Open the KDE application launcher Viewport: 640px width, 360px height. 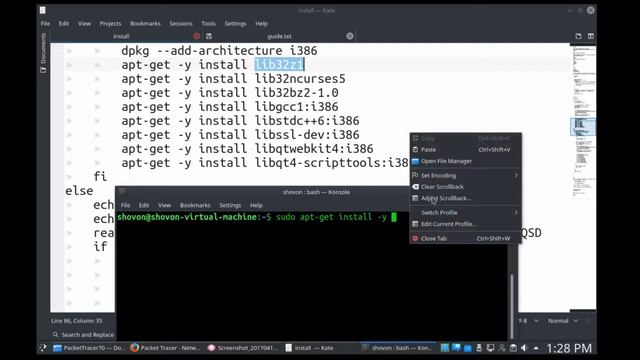pyautogui.click(x=43, y=348)
